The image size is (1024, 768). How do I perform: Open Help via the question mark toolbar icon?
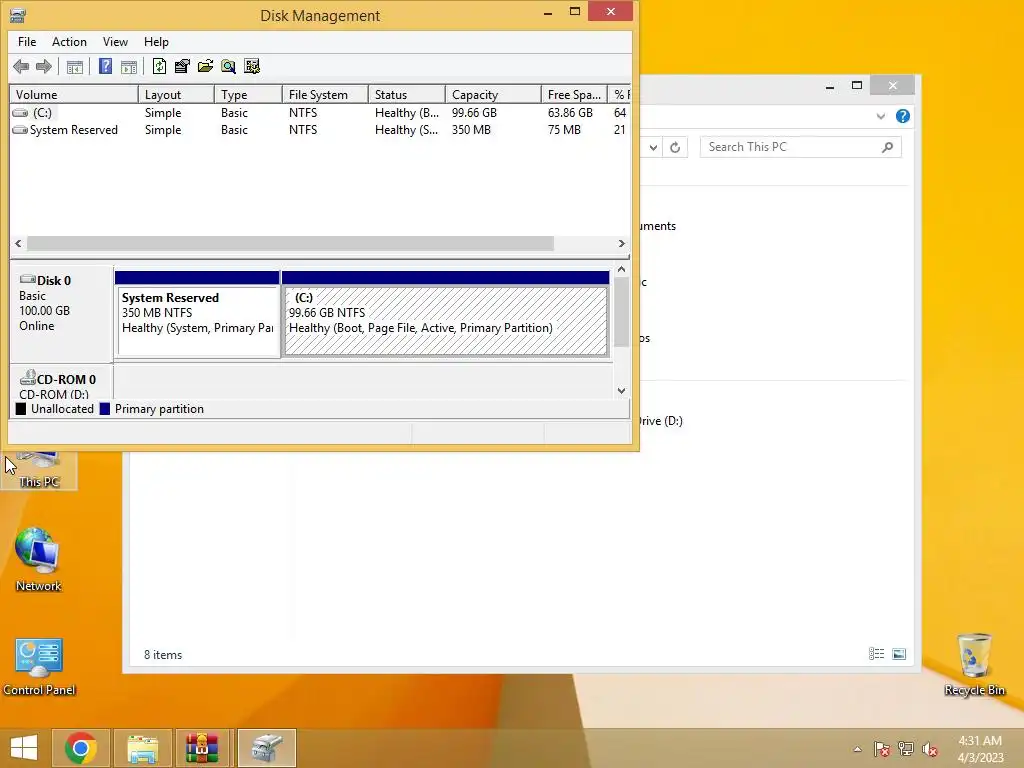coord(105,66)
